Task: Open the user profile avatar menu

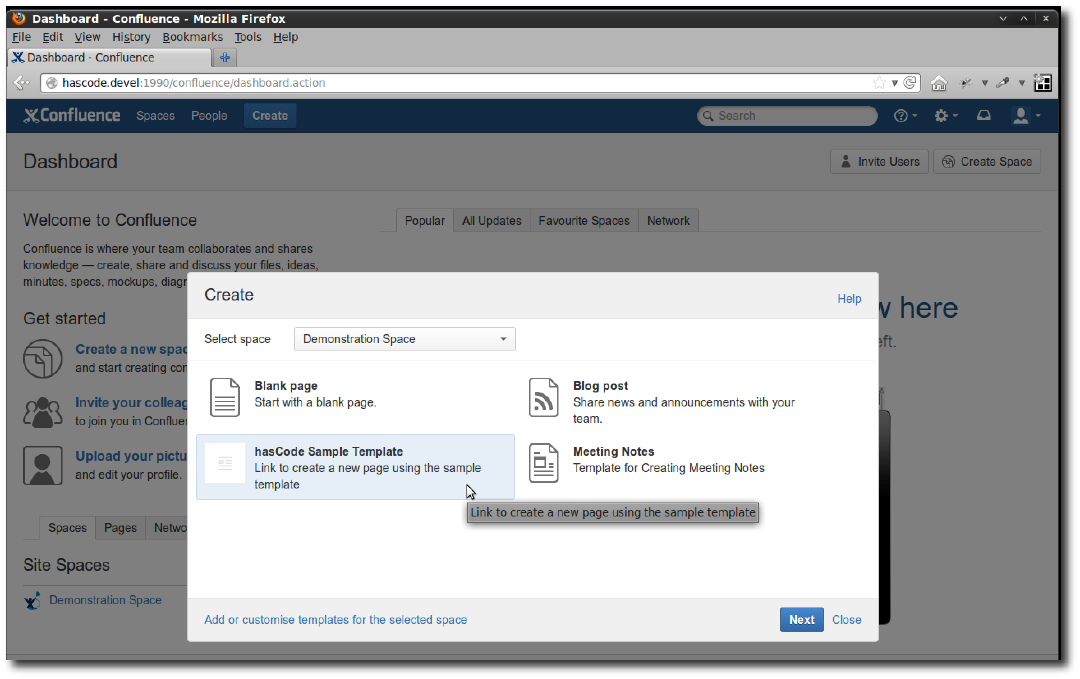Action: click(1025, 116)
